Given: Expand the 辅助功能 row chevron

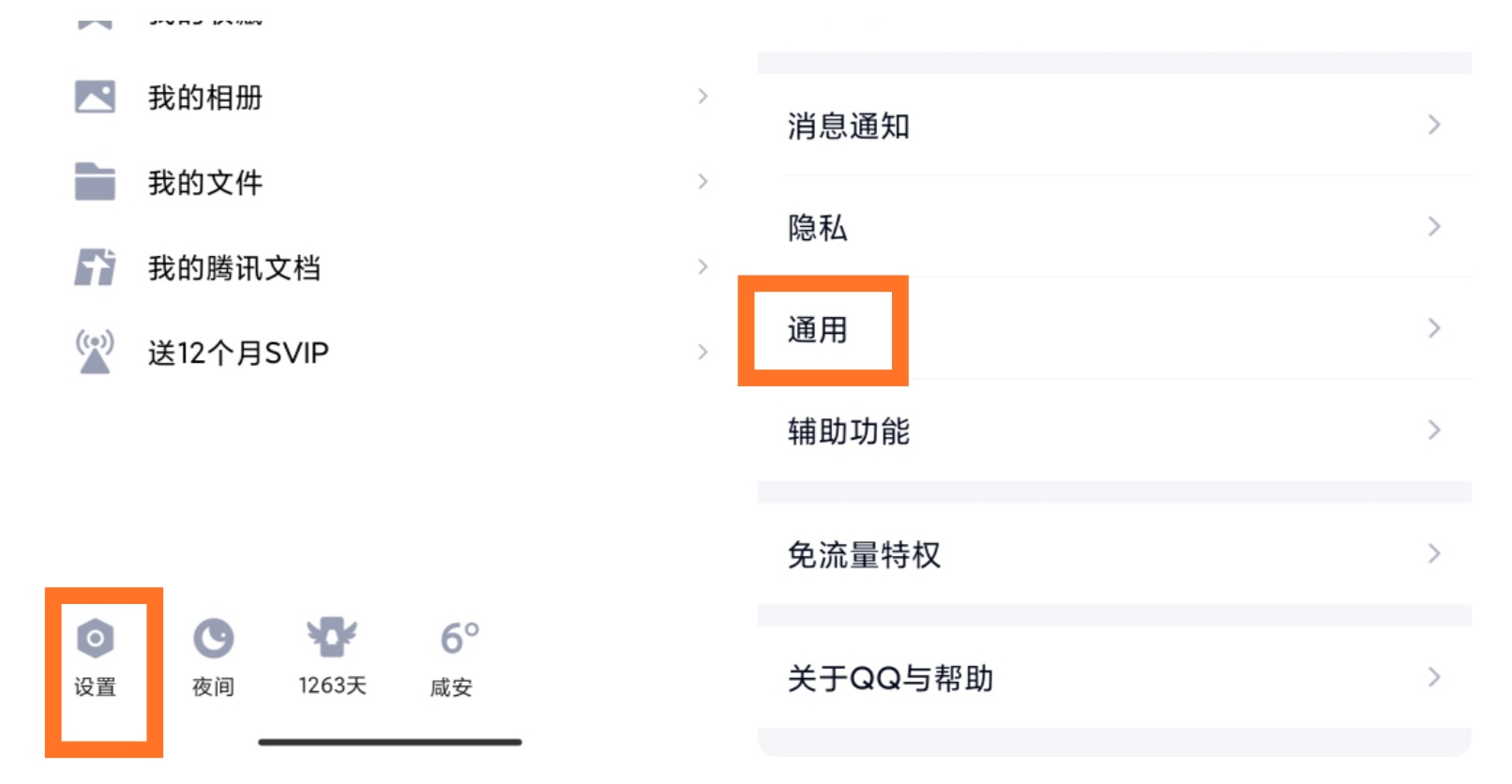Looking at the screenshot, I should click(x=1434, y=430).
